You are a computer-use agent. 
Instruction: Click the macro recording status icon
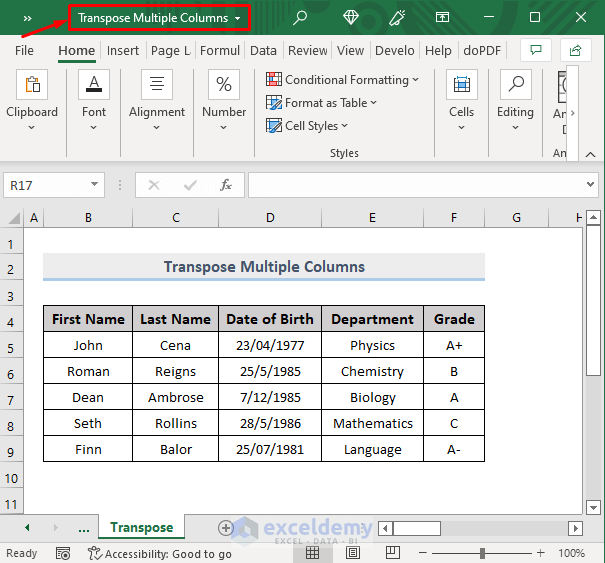63,553
